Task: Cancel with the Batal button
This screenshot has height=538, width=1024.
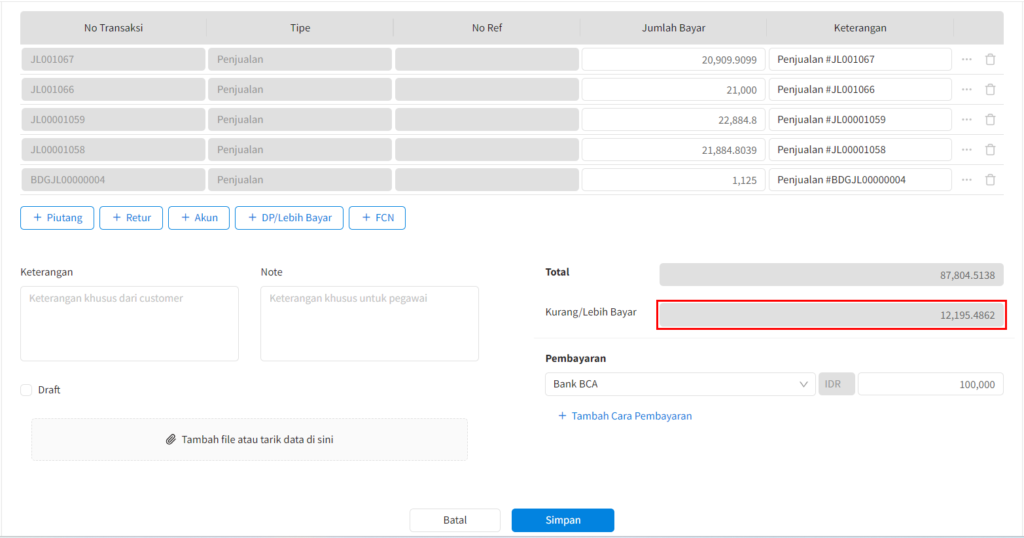Action: point(455,520)
